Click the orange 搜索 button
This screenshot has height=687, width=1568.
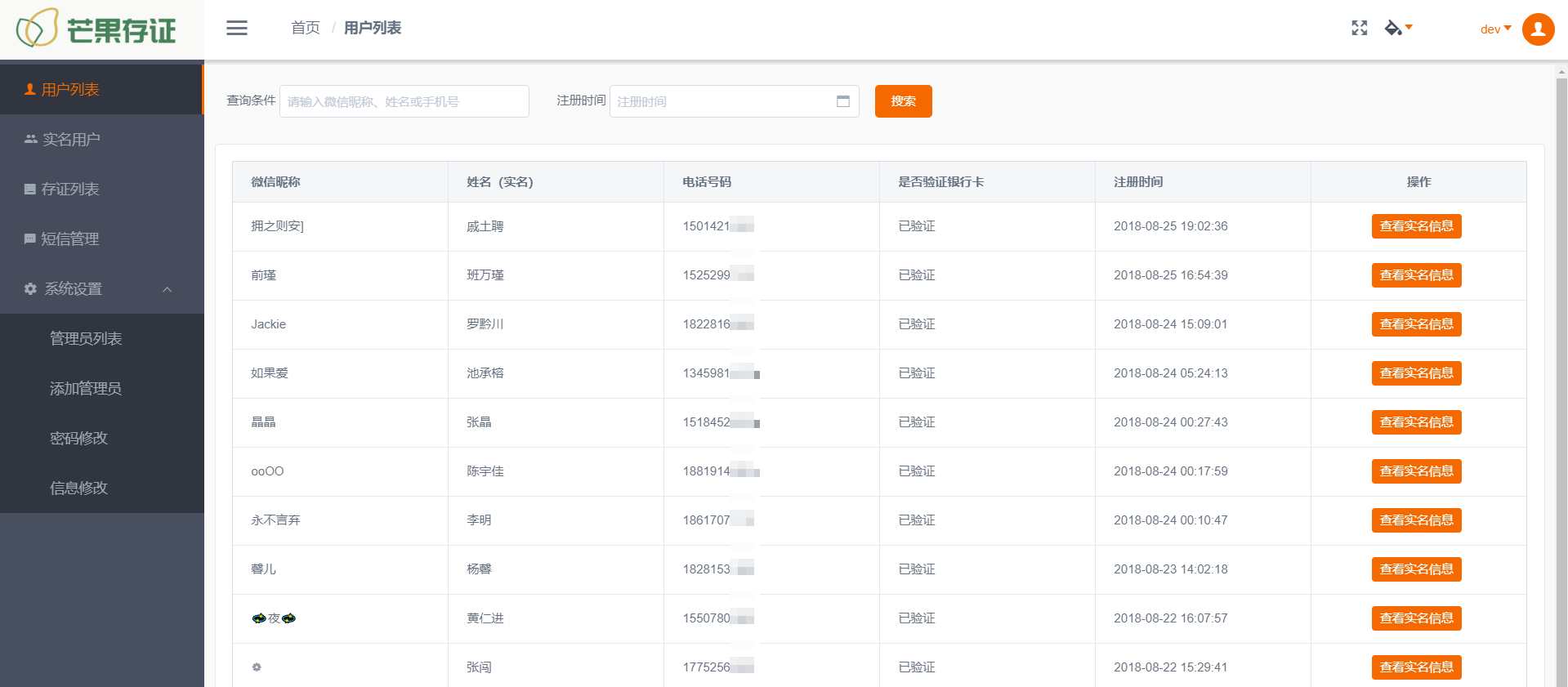(903, 101)
